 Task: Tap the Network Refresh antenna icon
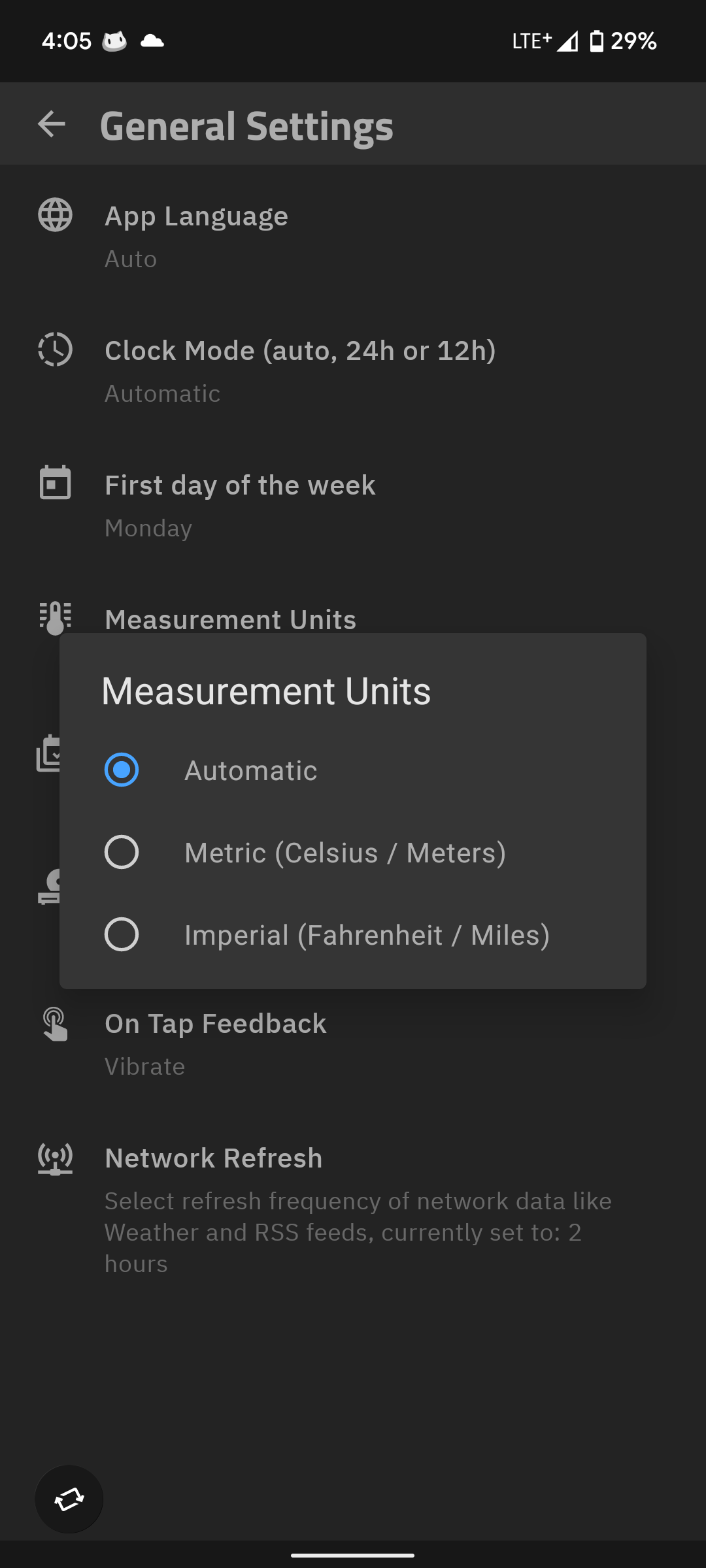55,1159
